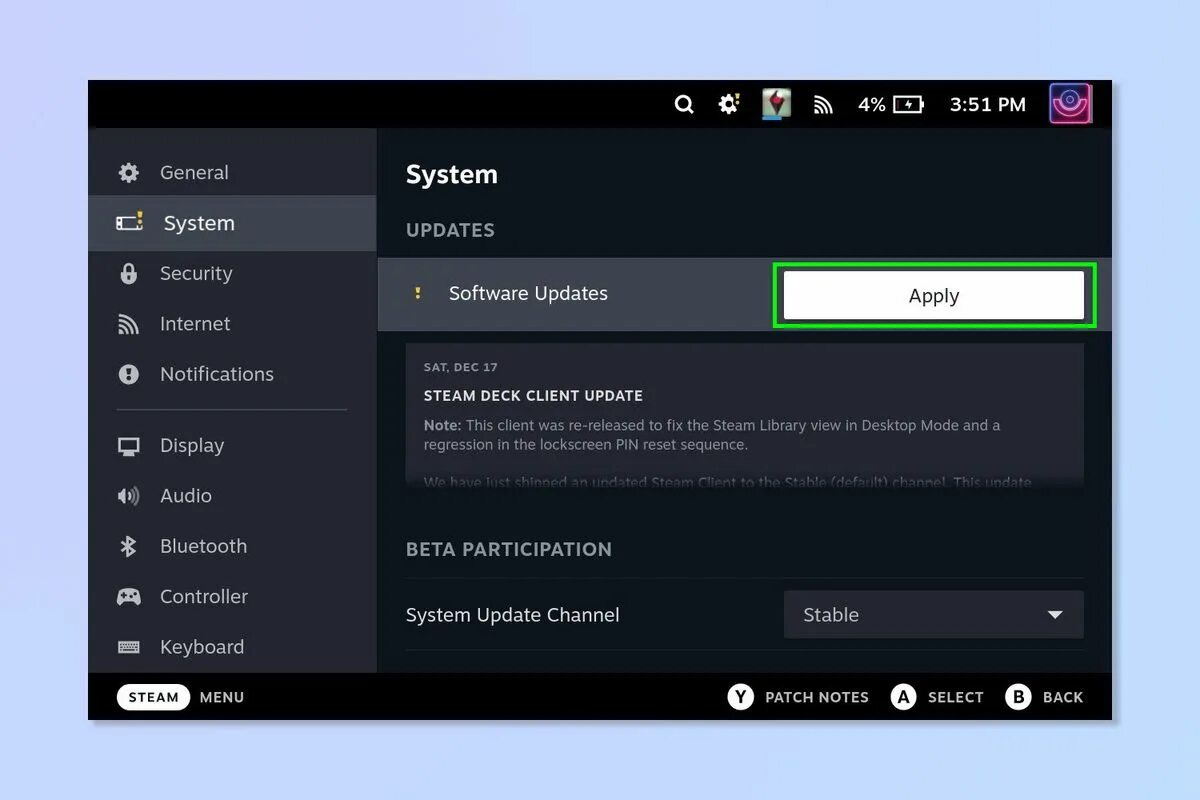Select the B button glyph

tap(1018, 697)
